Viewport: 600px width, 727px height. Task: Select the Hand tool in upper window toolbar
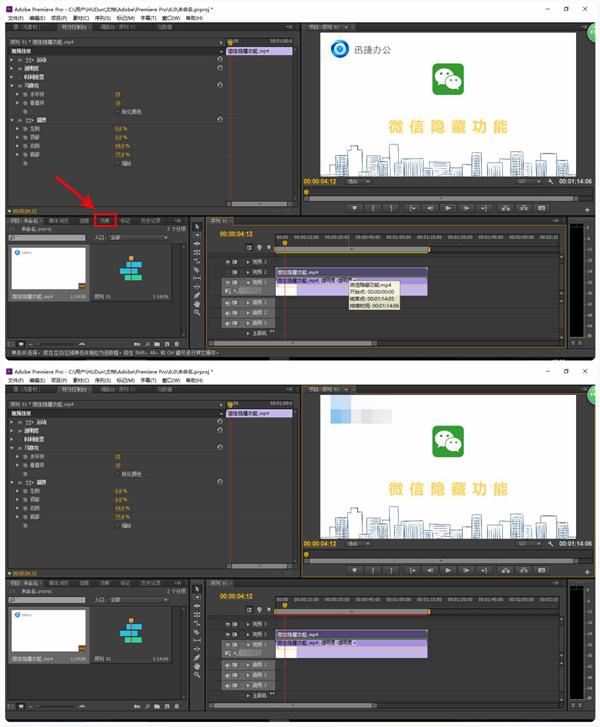pyautogui.click(x=197, y=304)
